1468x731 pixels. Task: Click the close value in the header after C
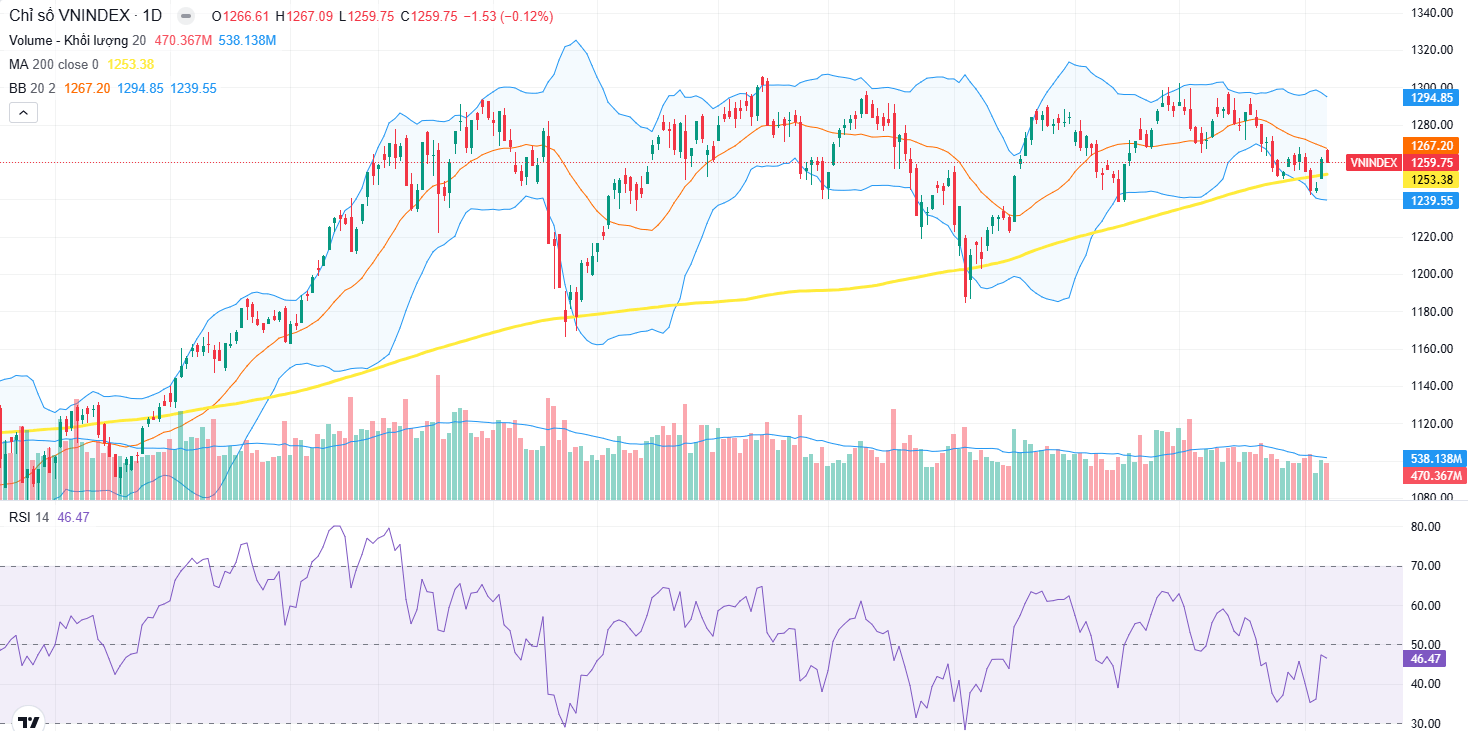click(x=433, y=16)
